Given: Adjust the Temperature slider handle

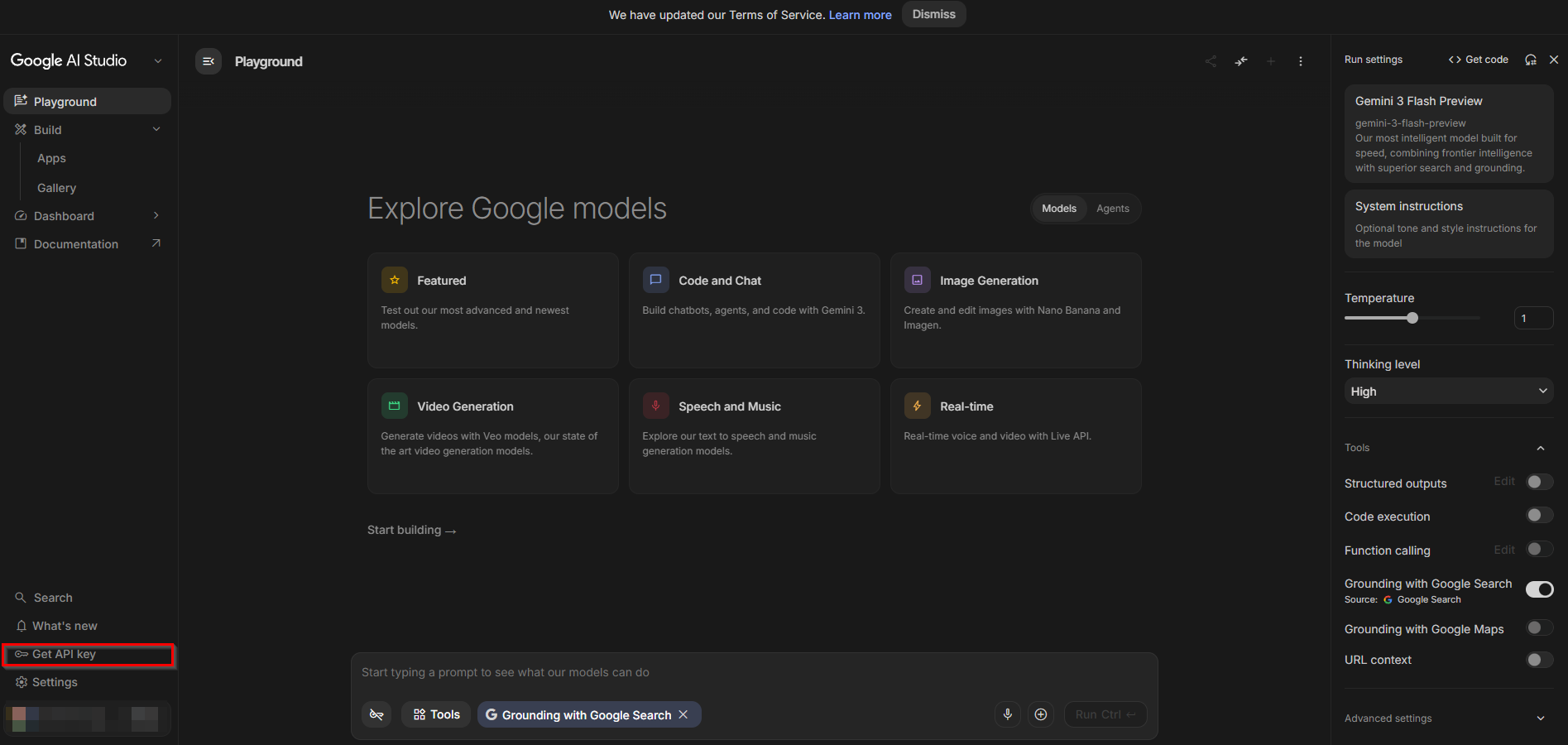Looking at the screenshot, I should coord(1412,318).
